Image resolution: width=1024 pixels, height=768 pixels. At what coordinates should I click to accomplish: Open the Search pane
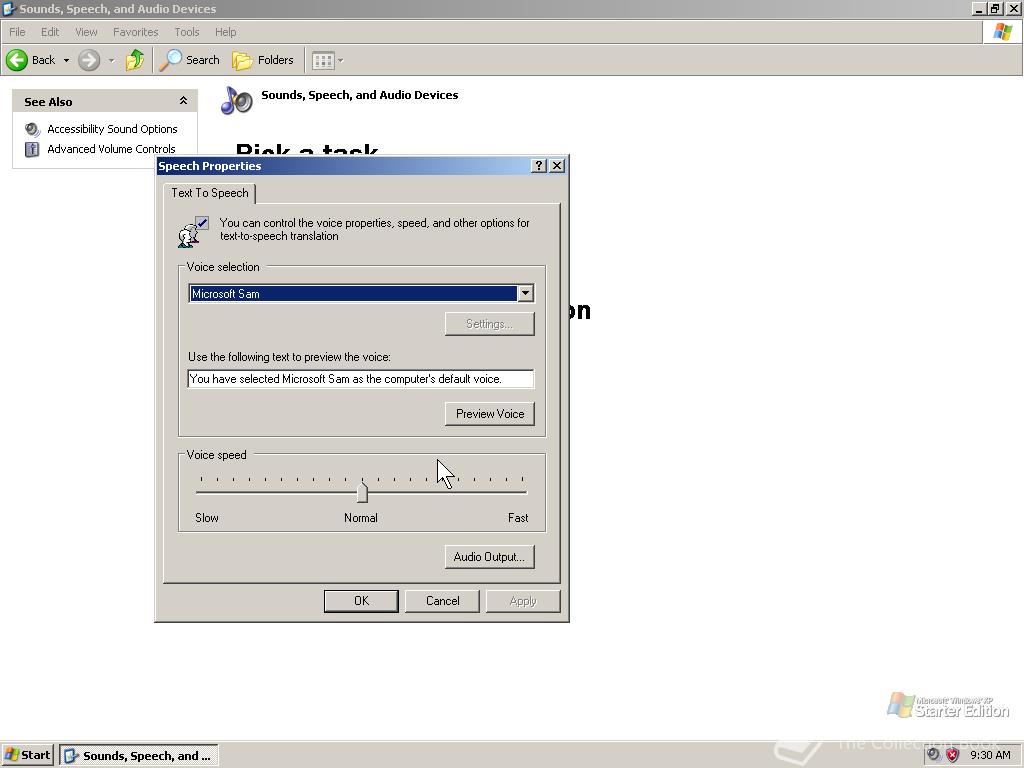(x=190, y=60)
